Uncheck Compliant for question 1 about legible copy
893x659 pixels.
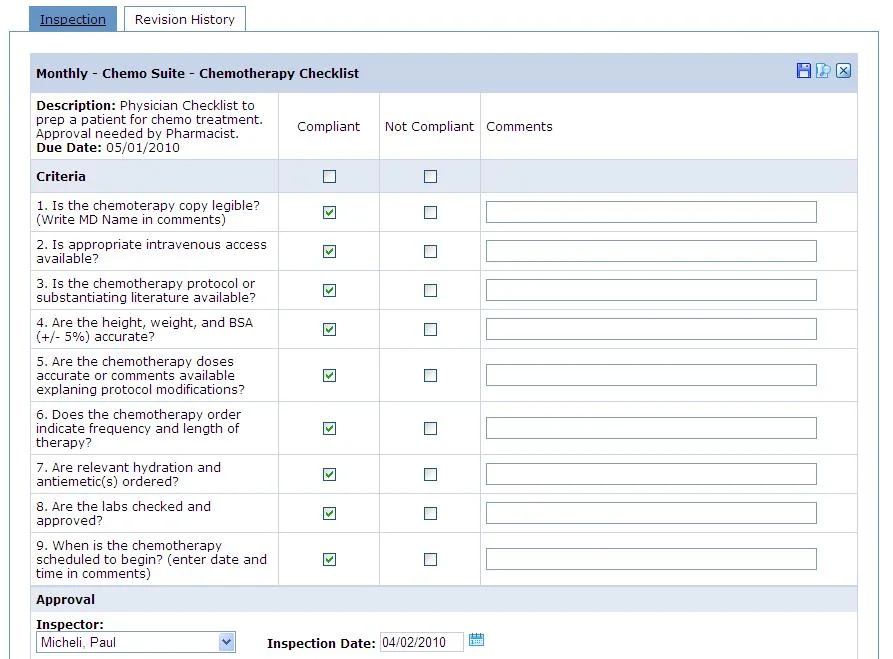click(328, 211)
